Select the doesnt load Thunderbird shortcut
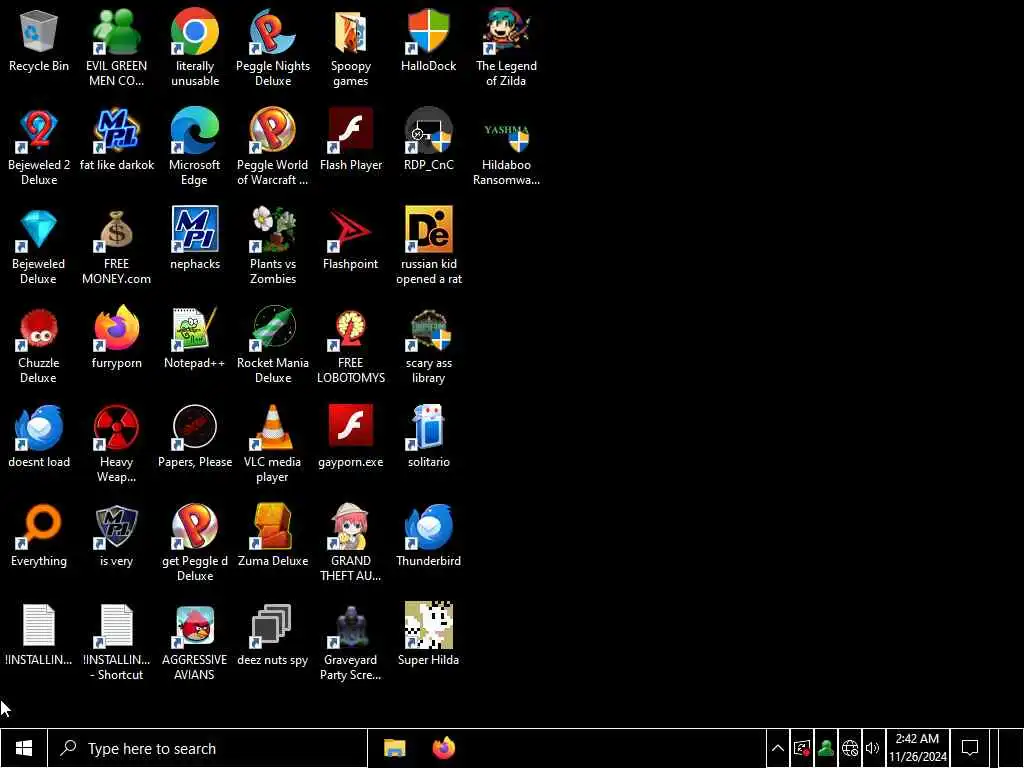Image resolution: width=1024 pixels, height=768 pixels. [x=39, y=436]
